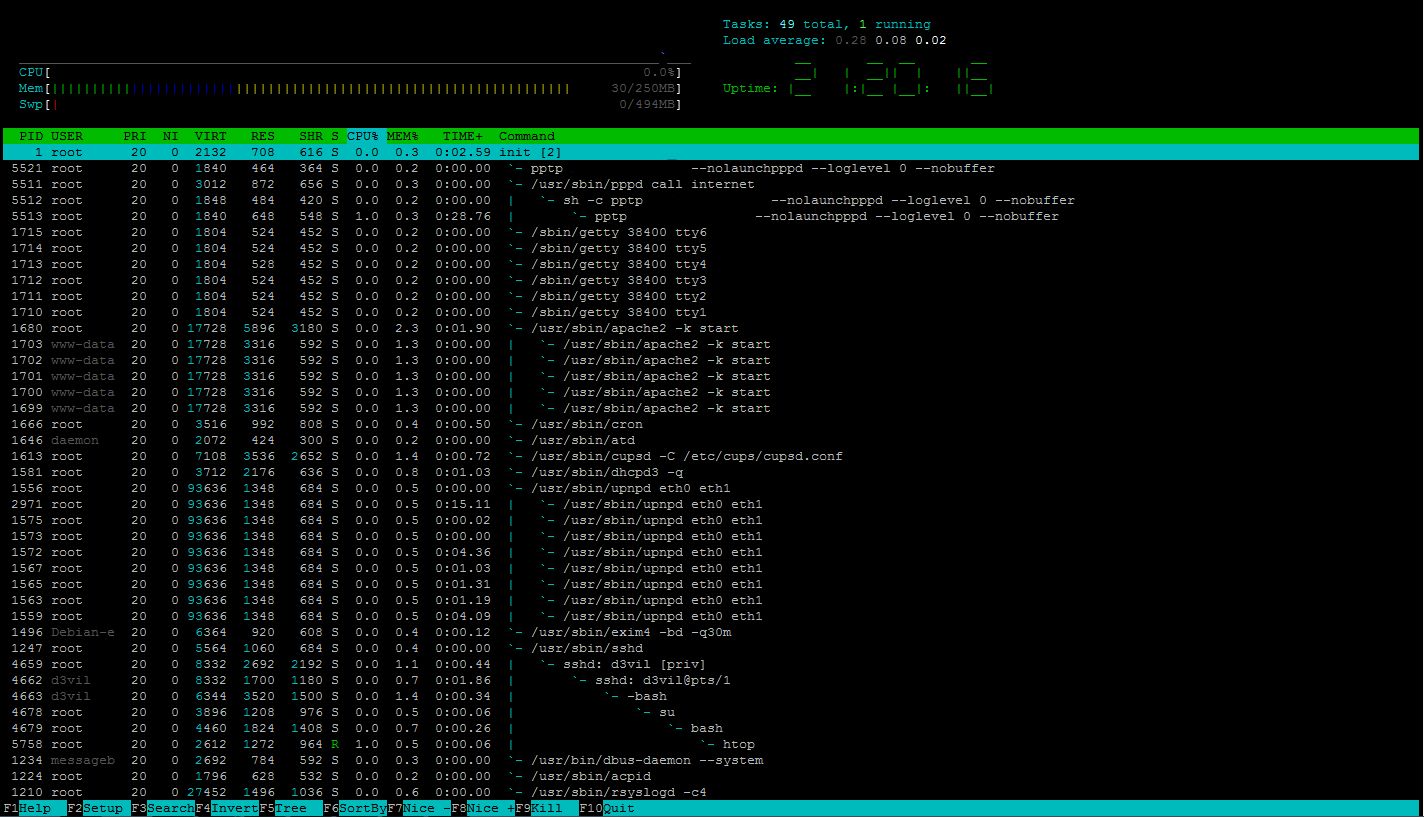Sort processes by VIRT column header
Screen dimensions: 1424x817
click(211, 136)
